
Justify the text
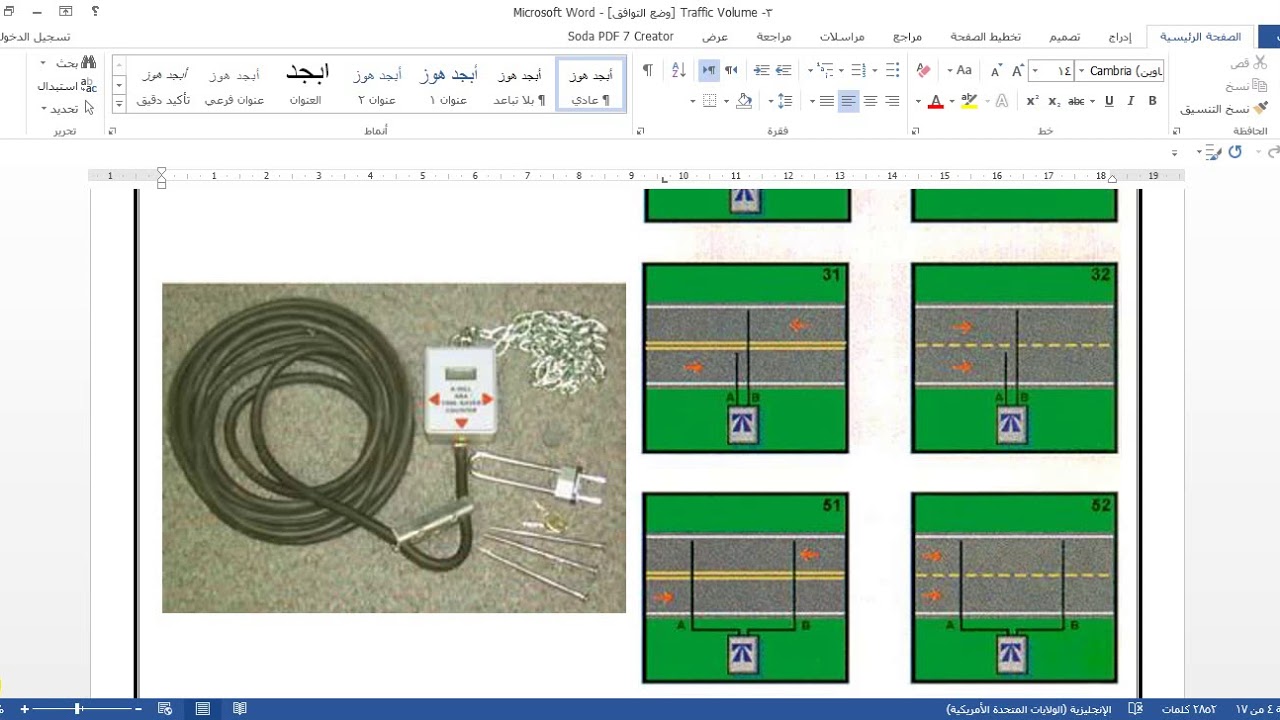pyautogui.click(x=826, y=101)
